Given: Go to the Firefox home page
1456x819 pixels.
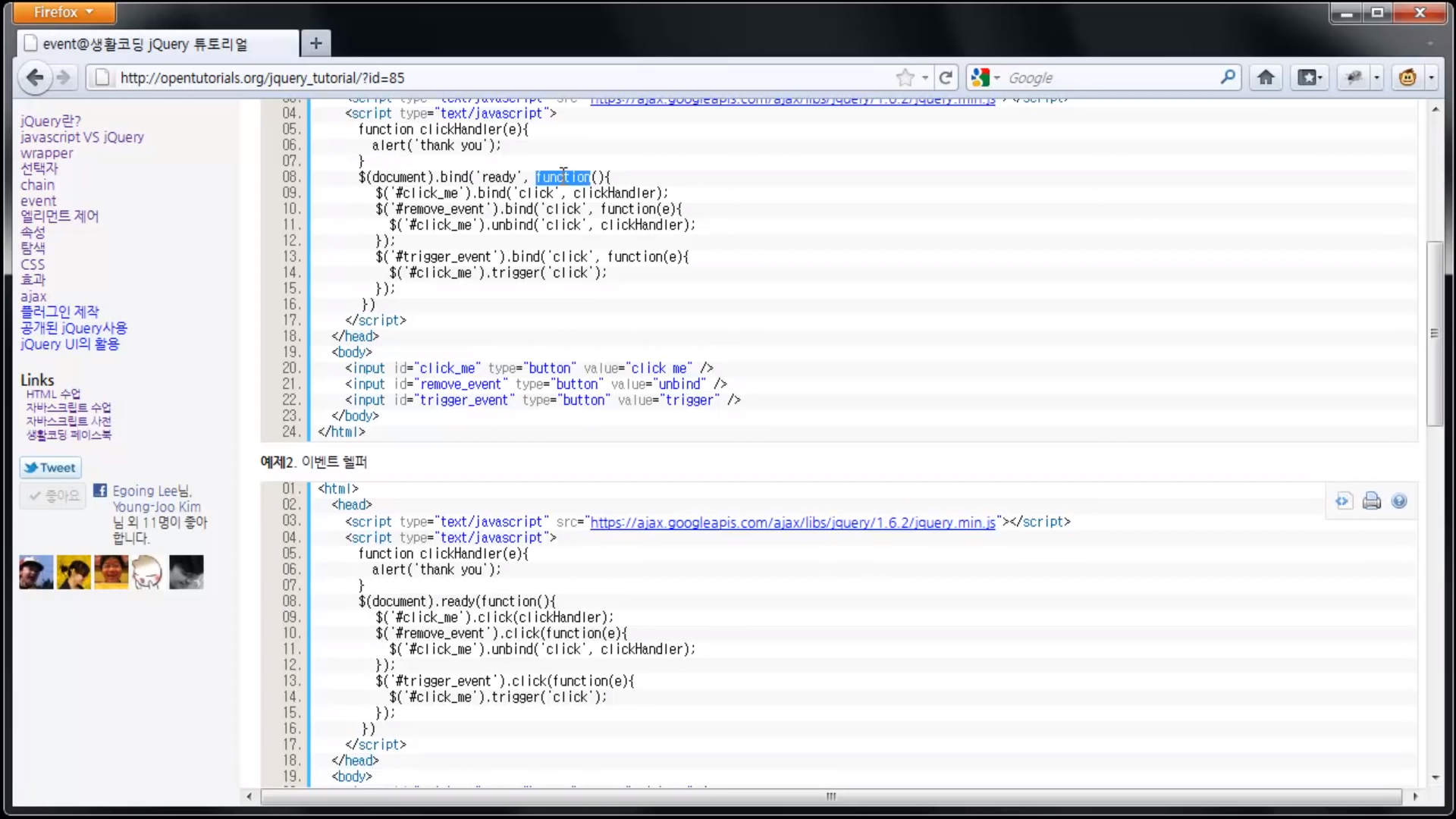Looking at the screenshot, I should point(1266,77).
